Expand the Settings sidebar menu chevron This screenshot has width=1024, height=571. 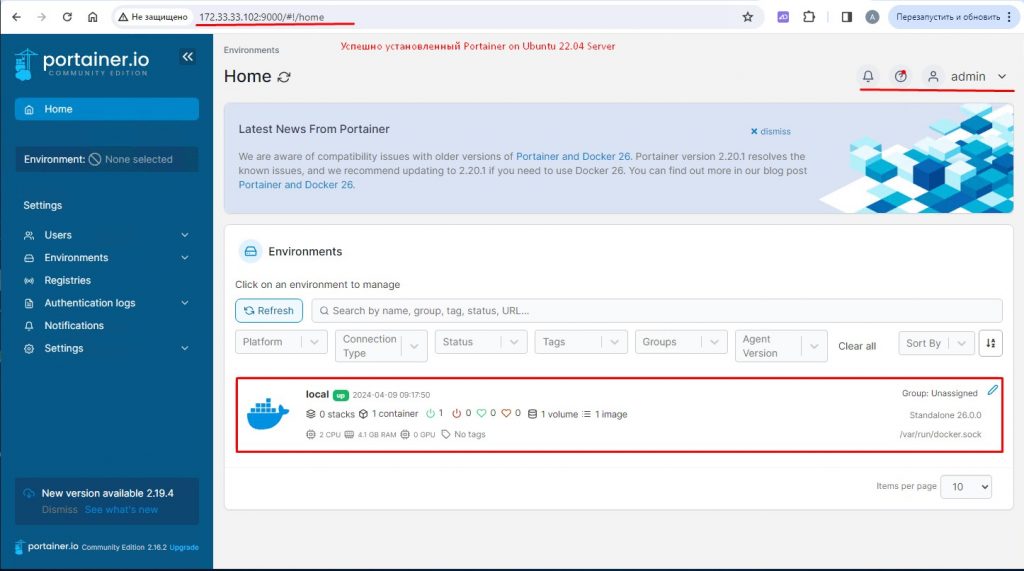pos(185,348)
